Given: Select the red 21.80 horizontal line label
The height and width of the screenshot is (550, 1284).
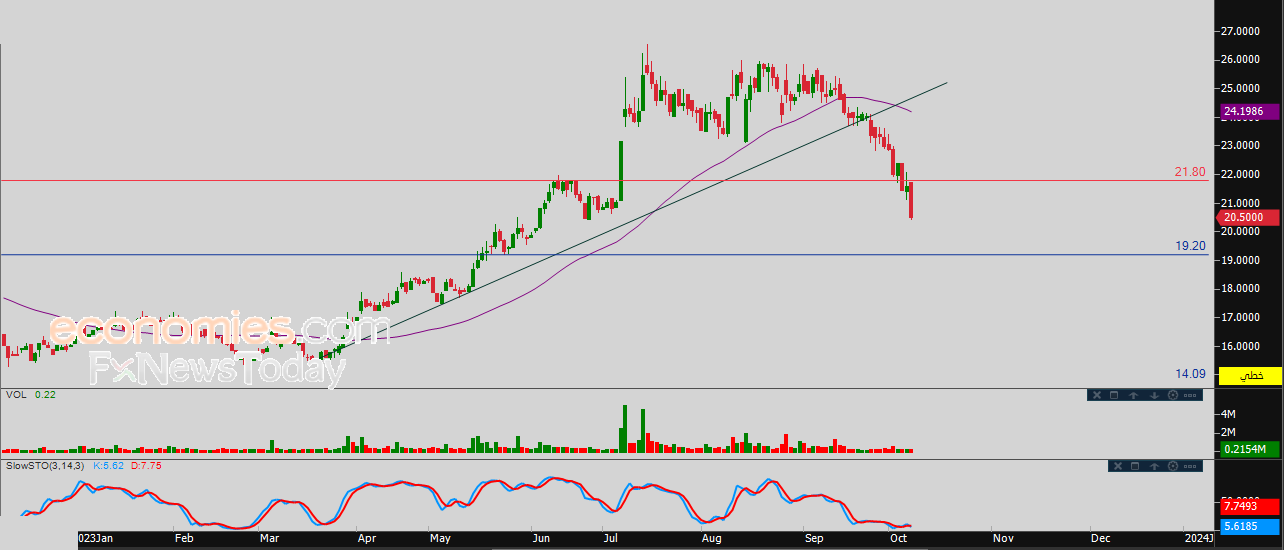Looking at the screenshot, I should pos(1189,172).
